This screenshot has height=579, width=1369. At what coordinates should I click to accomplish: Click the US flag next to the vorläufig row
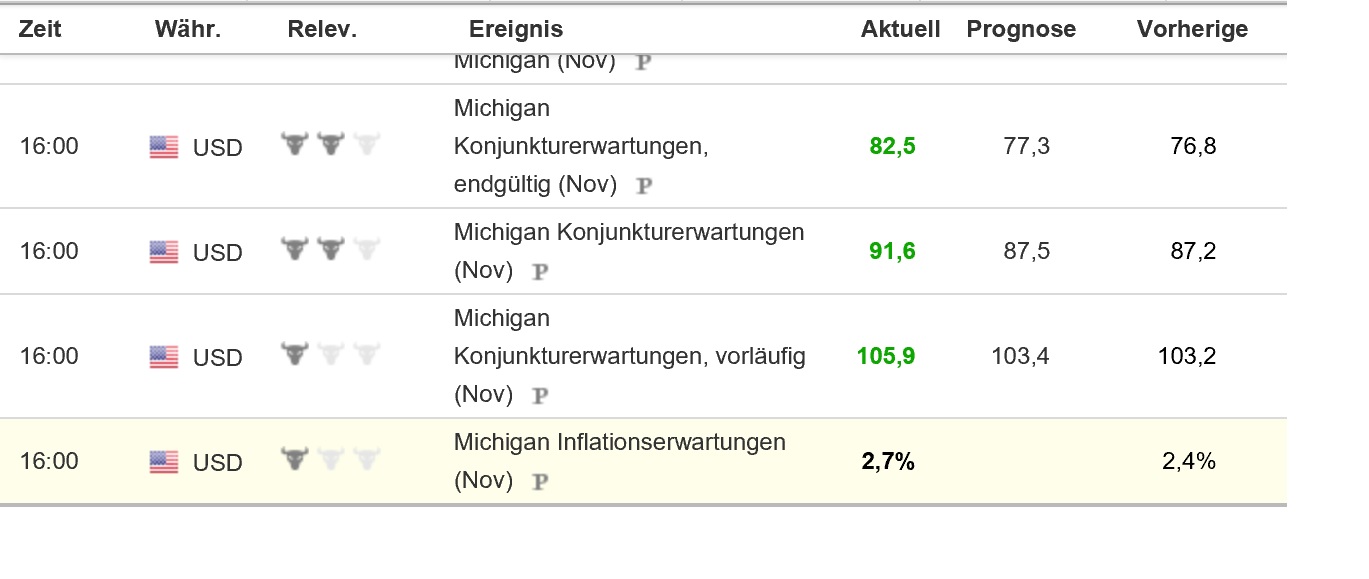164,356
